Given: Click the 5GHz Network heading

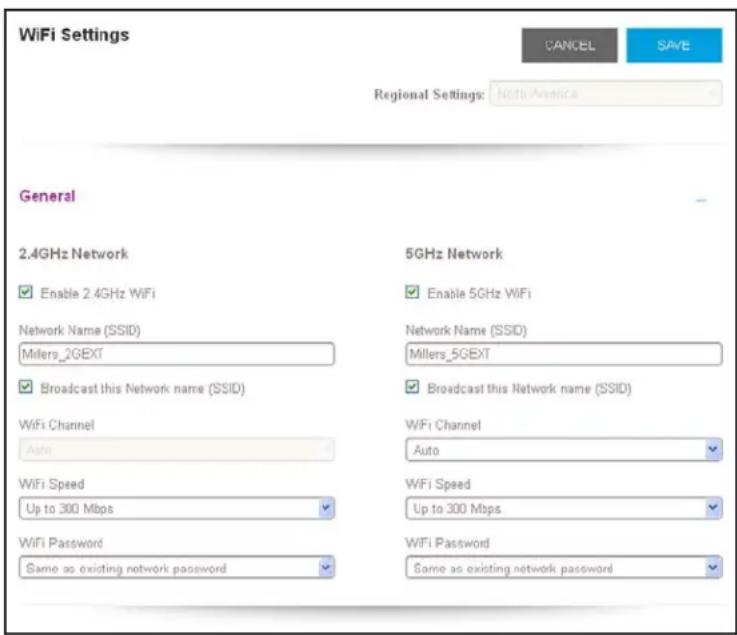Looking at the screenshot, I should pyautogui.click(x=454, y=254).
